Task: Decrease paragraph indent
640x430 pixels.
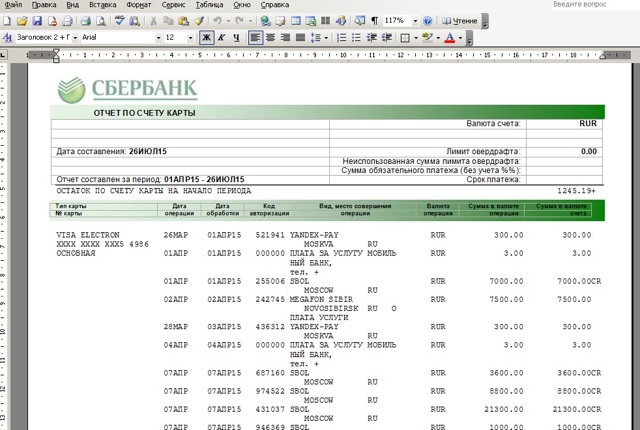Action: tap(371, 38)
